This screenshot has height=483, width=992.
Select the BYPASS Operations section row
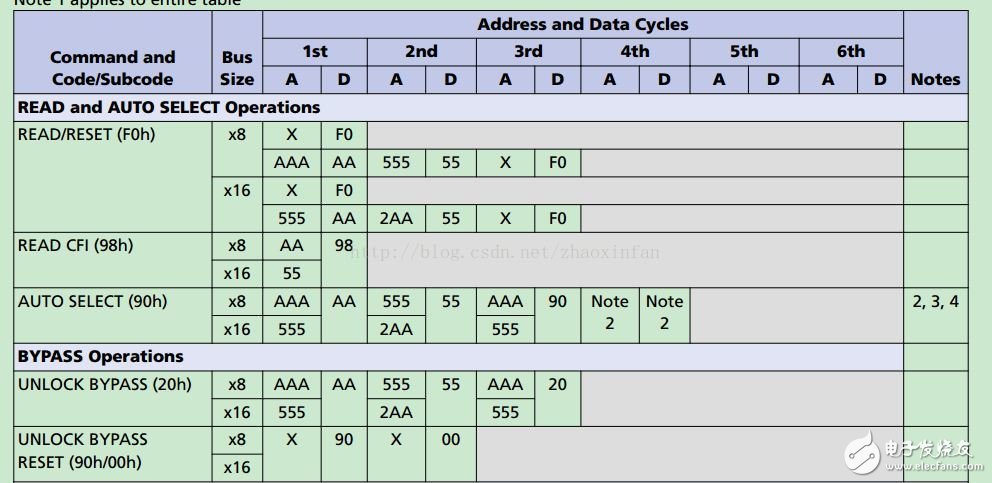[101, 356]
